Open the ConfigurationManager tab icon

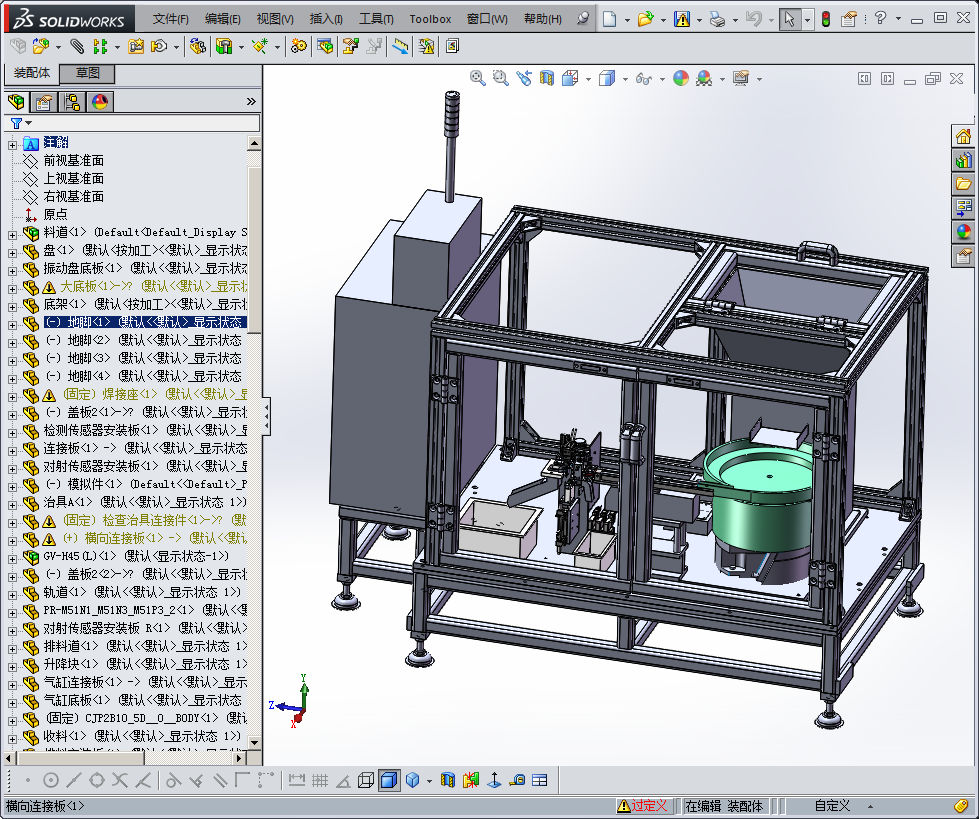pyautogui.click(x=72, y=101)
